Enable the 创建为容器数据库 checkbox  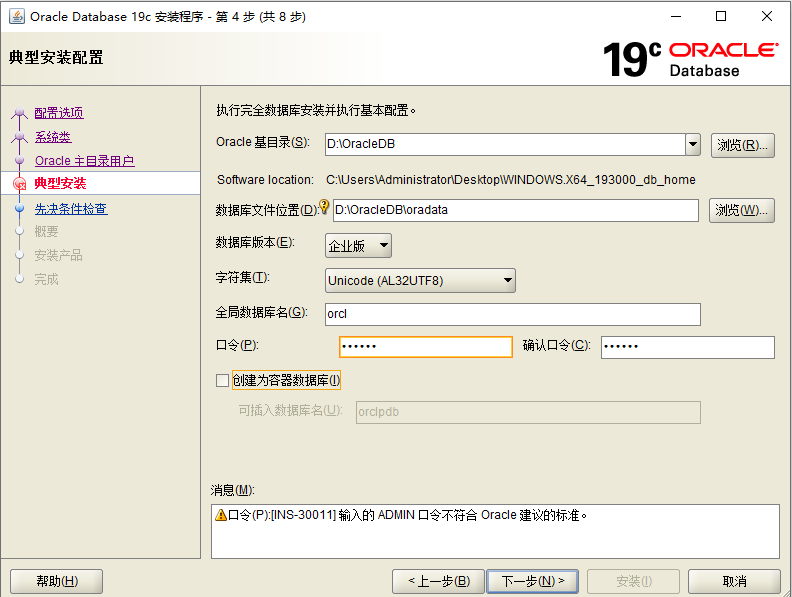click(222, 380)
